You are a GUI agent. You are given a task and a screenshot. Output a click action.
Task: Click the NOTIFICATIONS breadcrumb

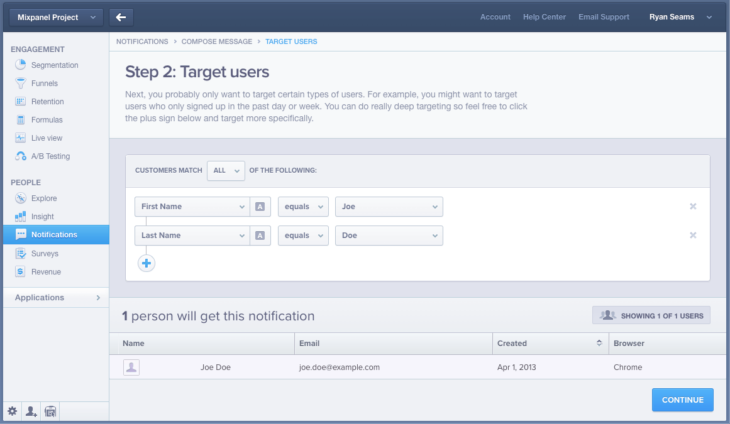[142, 41]
